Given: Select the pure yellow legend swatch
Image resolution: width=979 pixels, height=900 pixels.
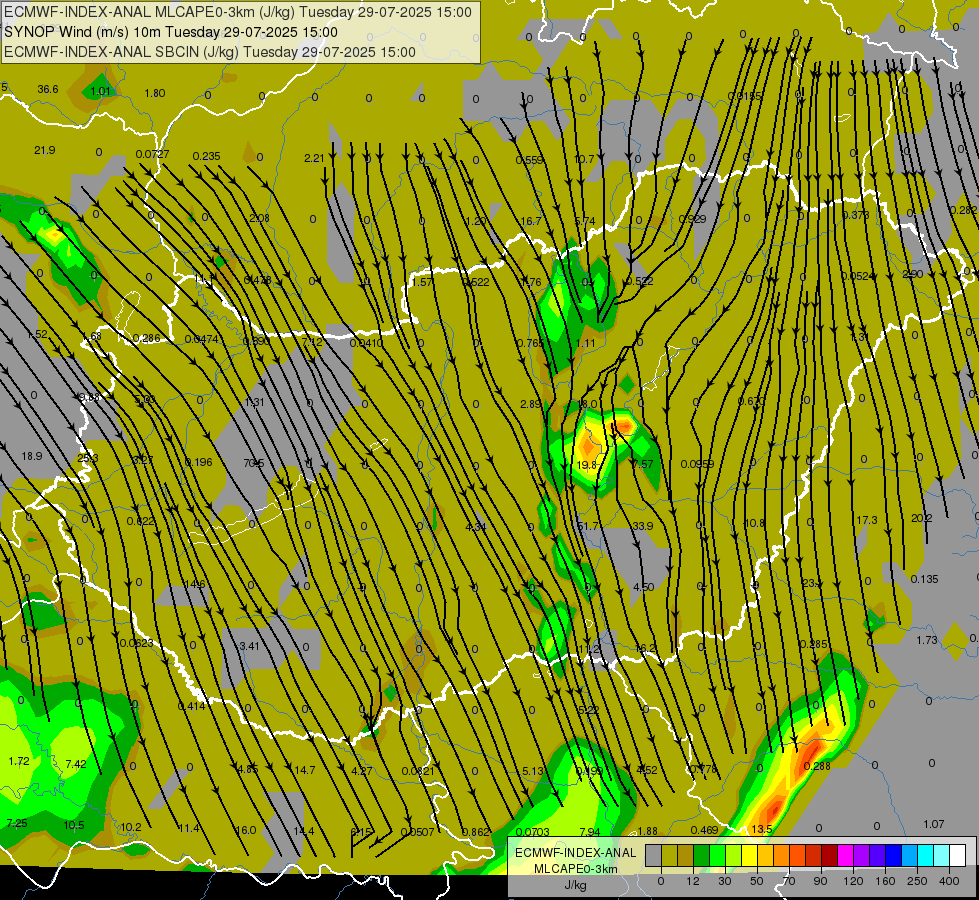Looking at the screenshot, I should click(750, 855).
